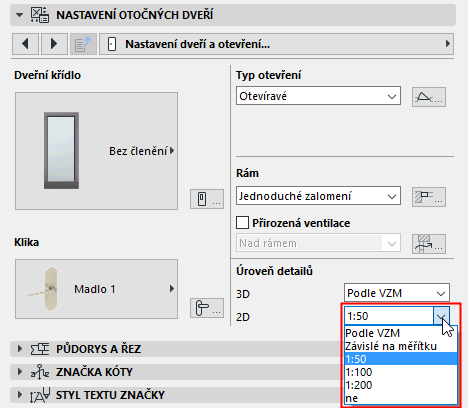This screenshot has height=408, width=468.
Task: Click the Styl textu značky panel icon
Action: tap(40, 395)
